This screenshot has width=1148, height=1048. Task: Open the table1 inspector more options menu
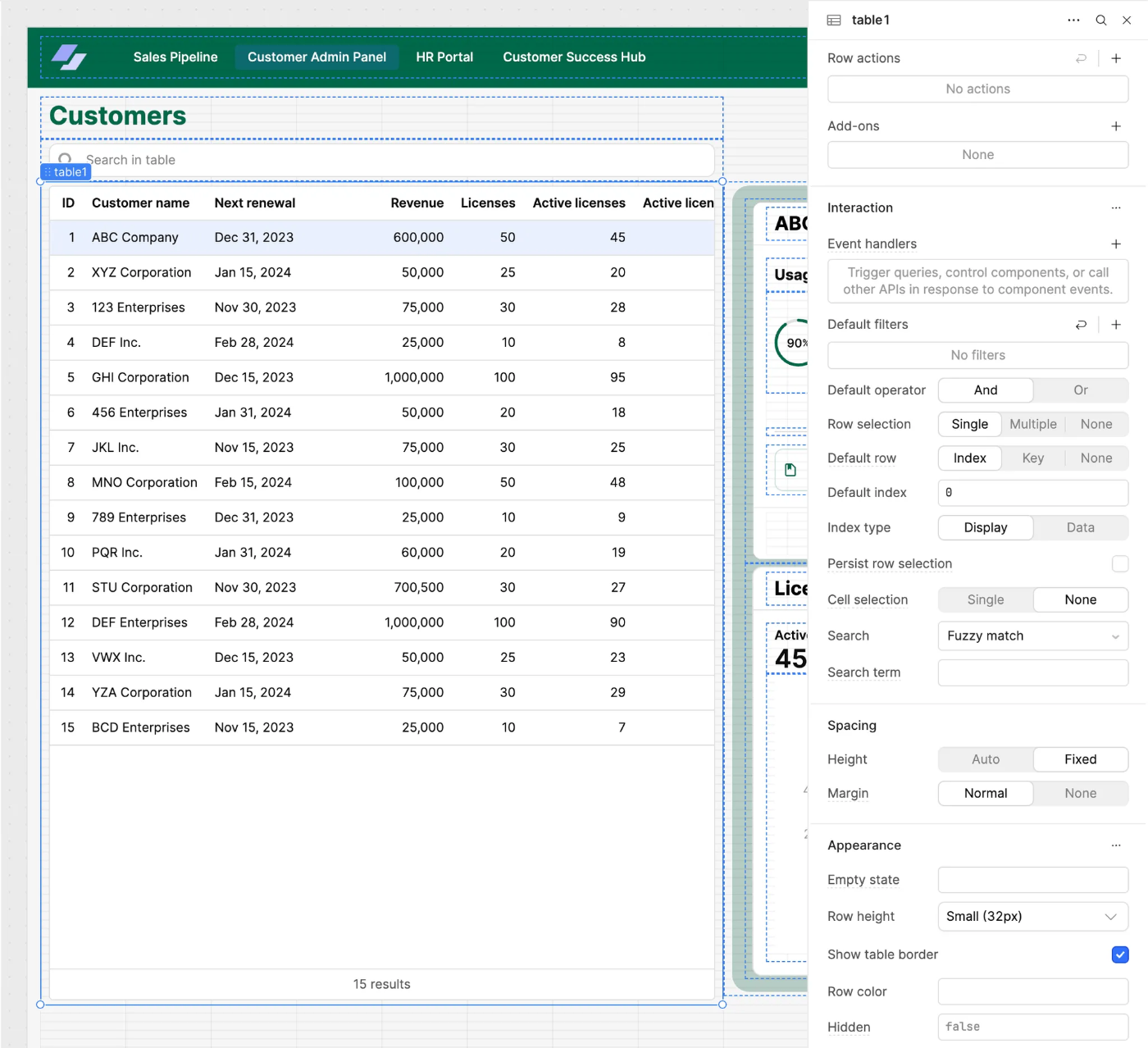pyautogui.click(x=1073, y=20)
